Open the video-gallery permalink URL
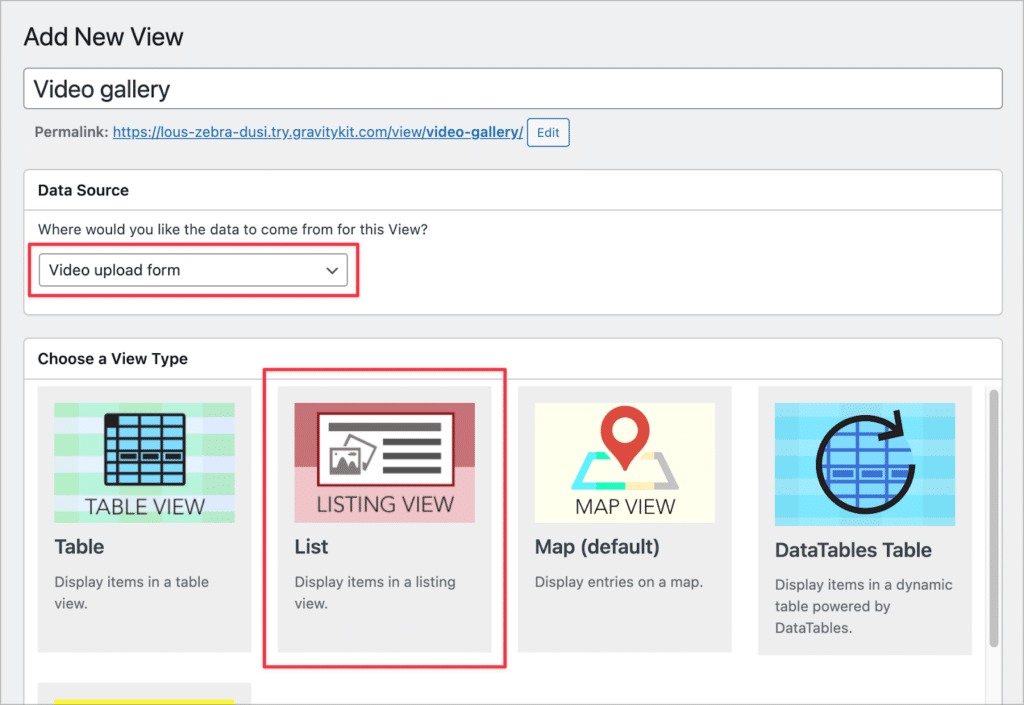1024x705 pixels. click(x=317, y=132)
